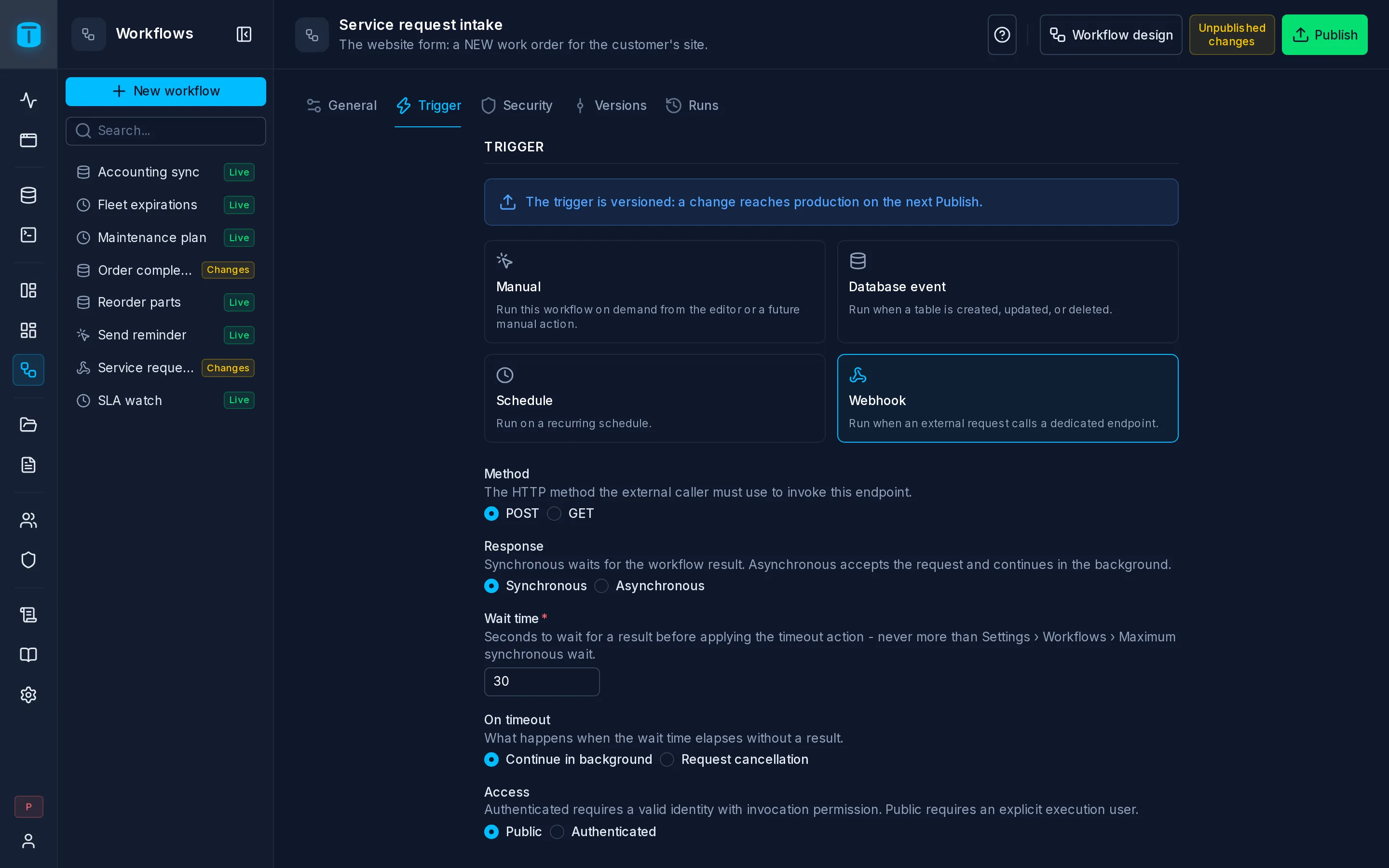
Task: Open the terminal console icon in sidebar
Action: click(x=28, y=235)
